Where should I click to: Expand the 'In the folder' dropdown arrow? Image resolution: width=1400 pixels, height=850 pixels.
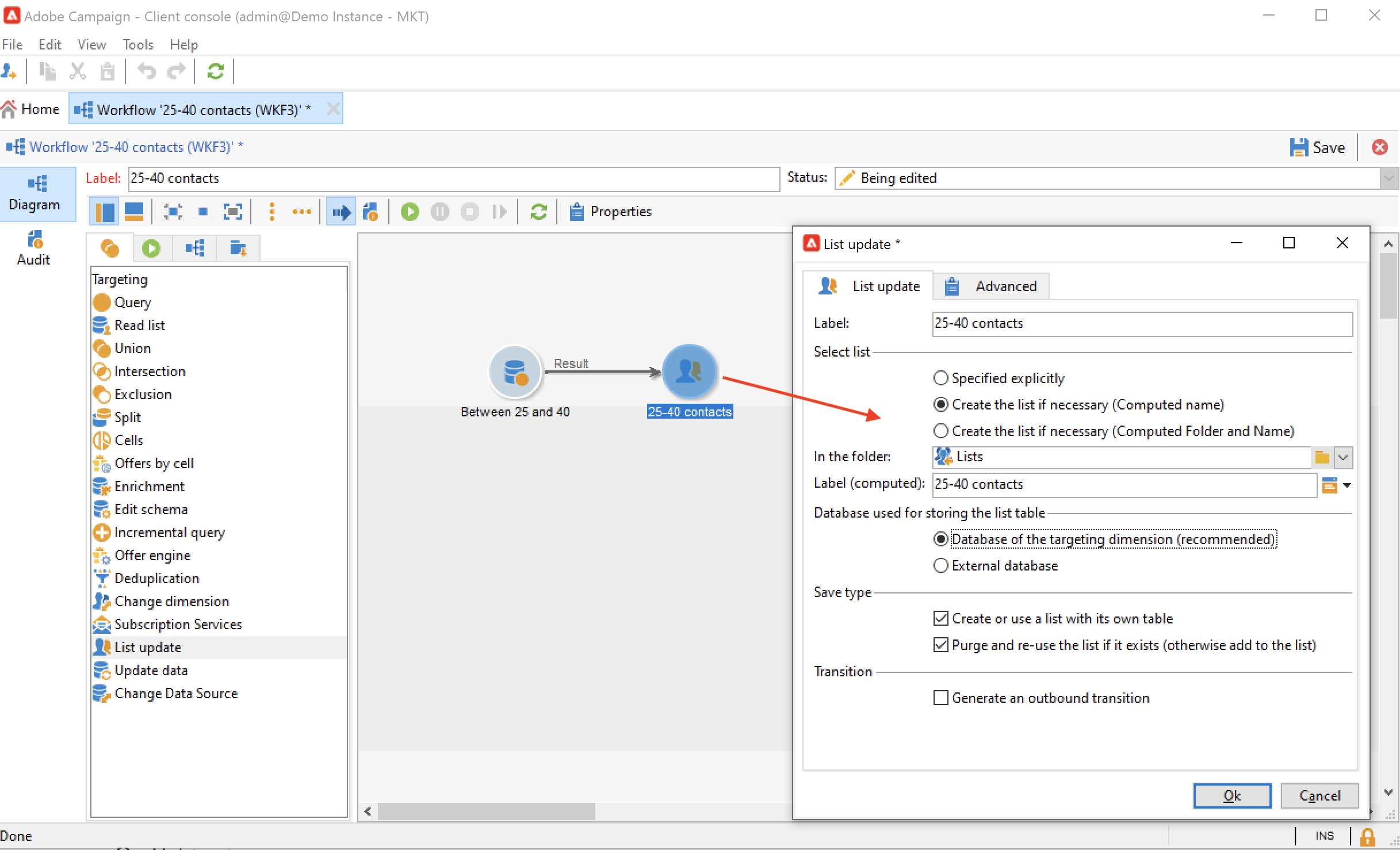click(x=1343, y=457)
